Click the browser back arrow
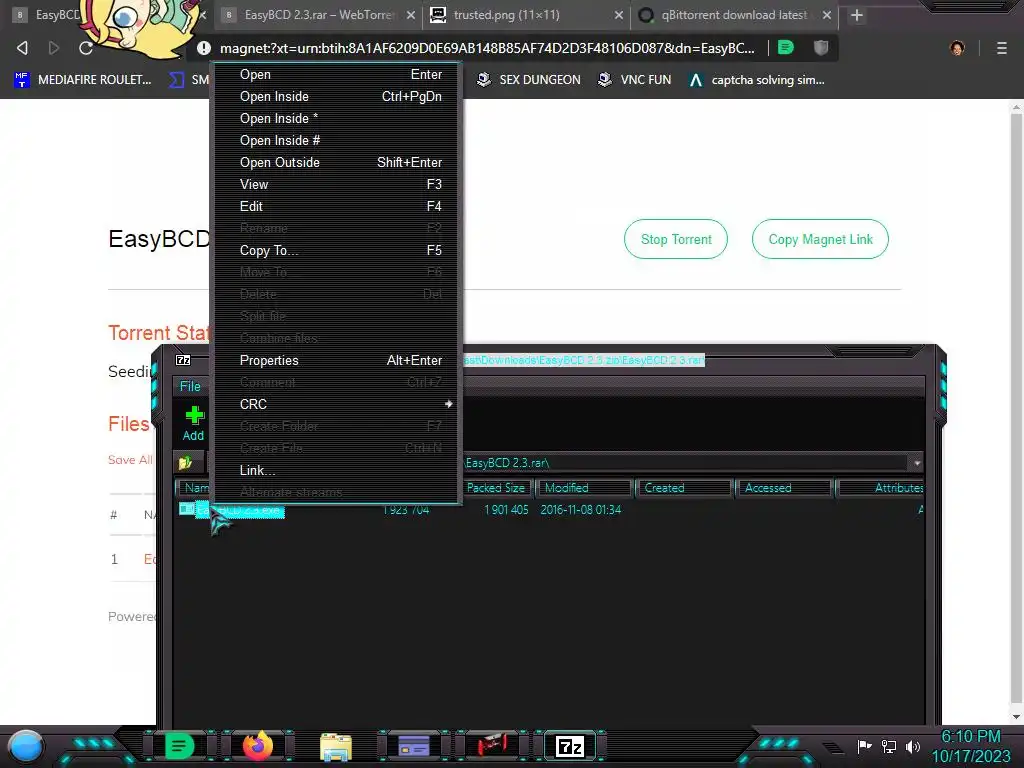The image size is (1024, 768). coord(22,48)
